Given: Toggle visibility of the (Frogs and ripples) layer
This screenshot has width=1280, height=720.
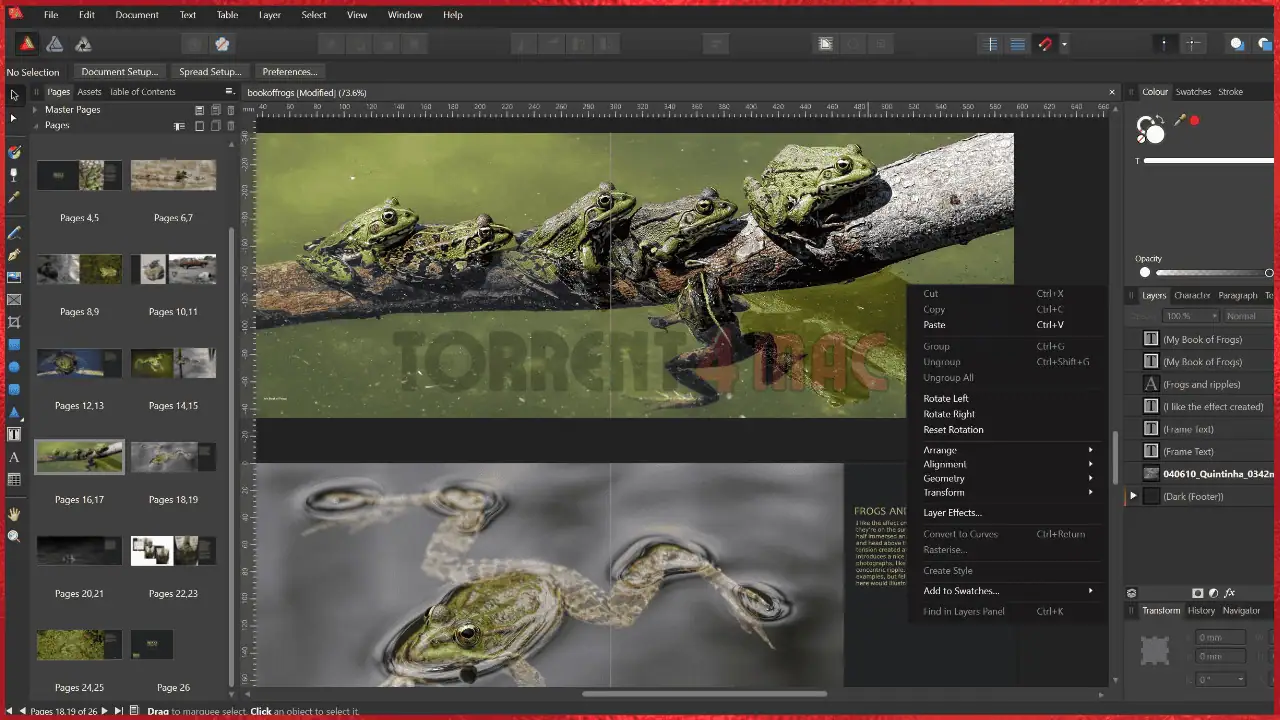Looking at the screenshot, I should click(1272, 384).
